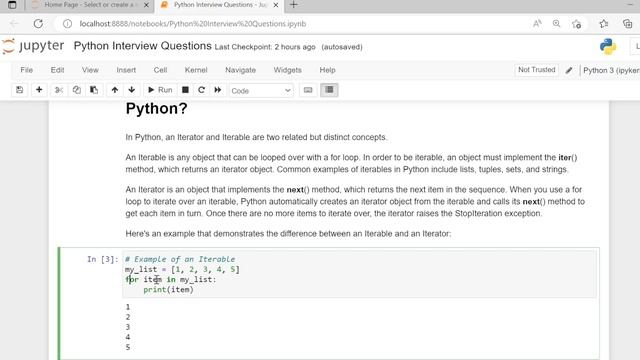Viewport: 640px width, 360px height.
Task: Insert a cell below with plus icon
Action: 39,90
